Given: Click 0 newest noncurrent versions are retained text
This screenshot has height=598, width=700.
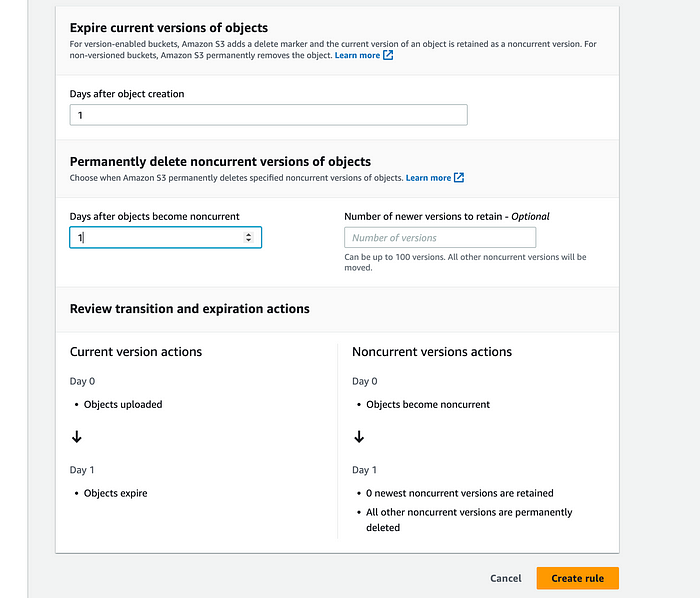Looking at the screenshot, I should [x=459, y=493].
